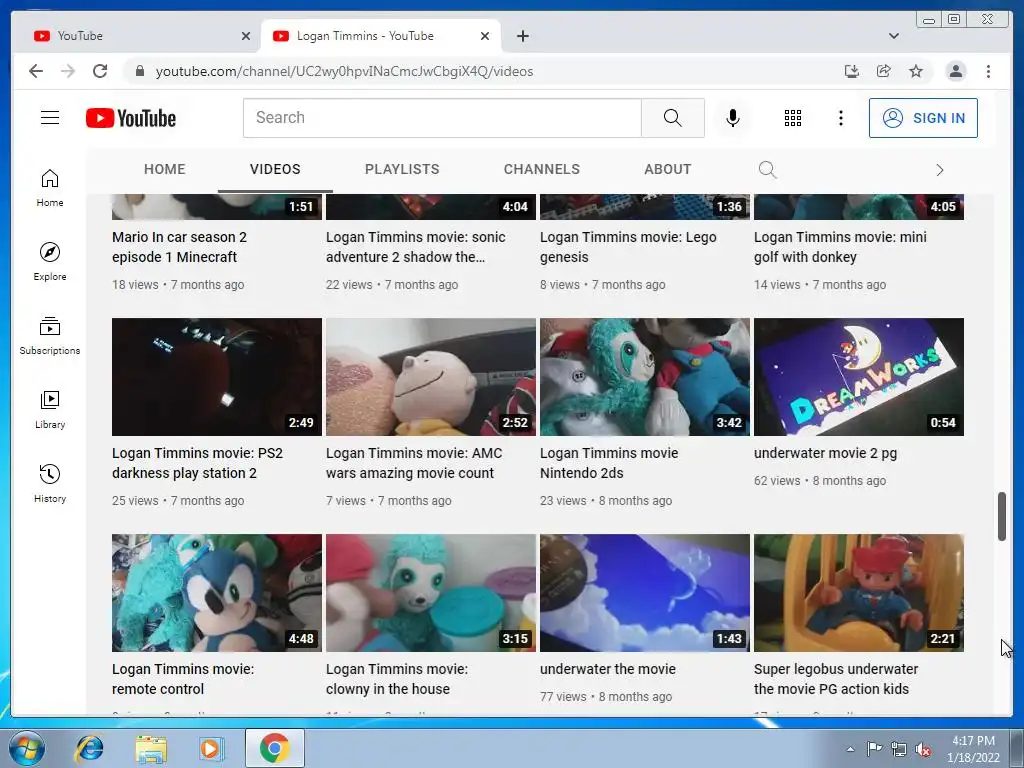Open Subscriptions in the sidebar
Image resolution: width=1024 pixels, height=768 pixels.
[50, 336]
